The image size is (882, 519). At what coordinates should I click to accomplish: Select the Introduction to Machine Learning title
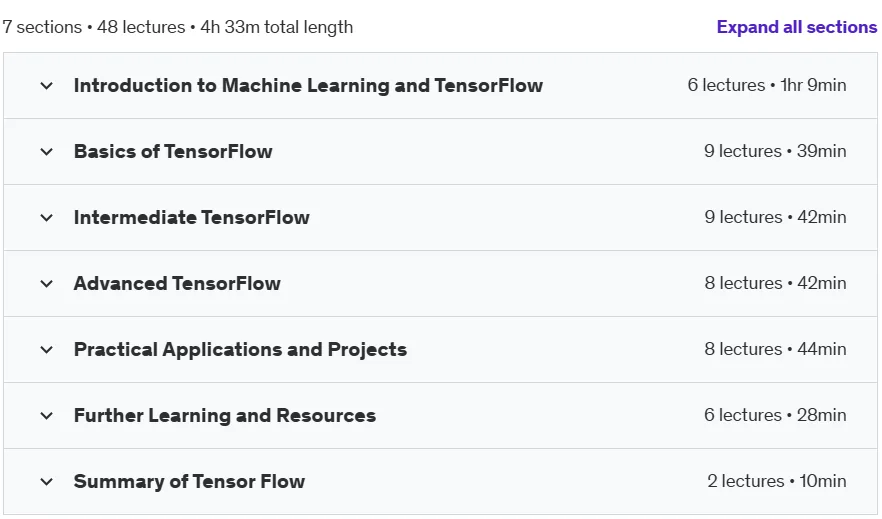coord(308,85)
